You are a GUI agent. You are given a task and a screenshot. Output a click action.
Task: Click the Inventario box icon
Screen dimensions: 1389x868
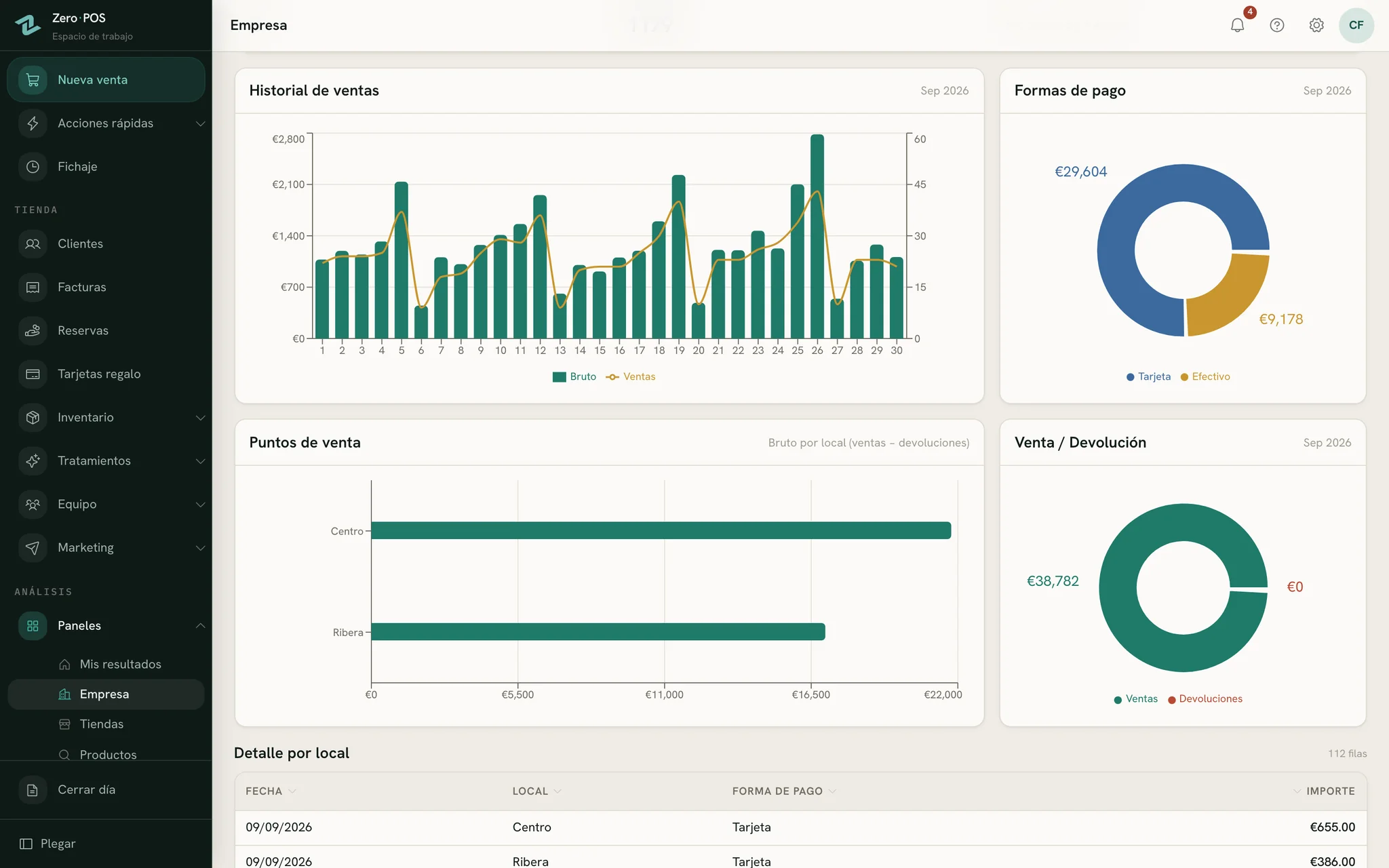(33, 417)
